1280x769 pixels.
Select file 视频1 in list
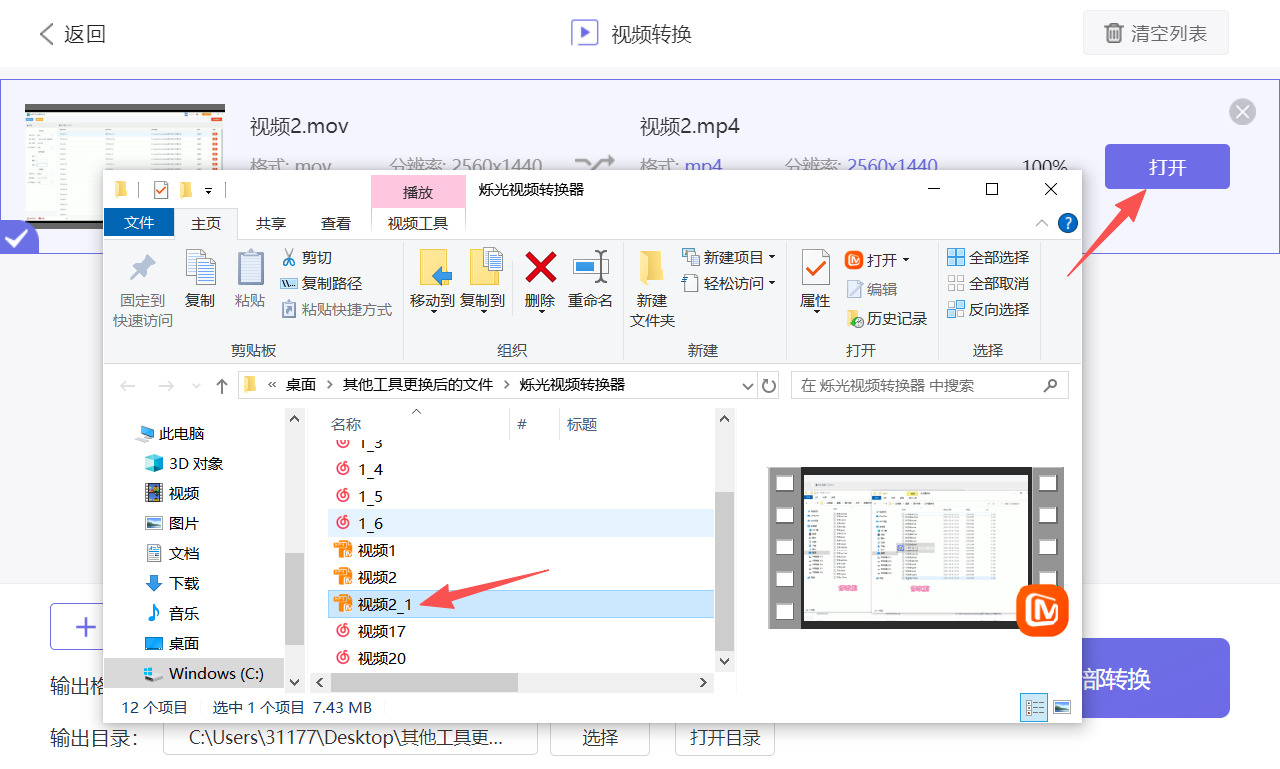pos(521,550)
